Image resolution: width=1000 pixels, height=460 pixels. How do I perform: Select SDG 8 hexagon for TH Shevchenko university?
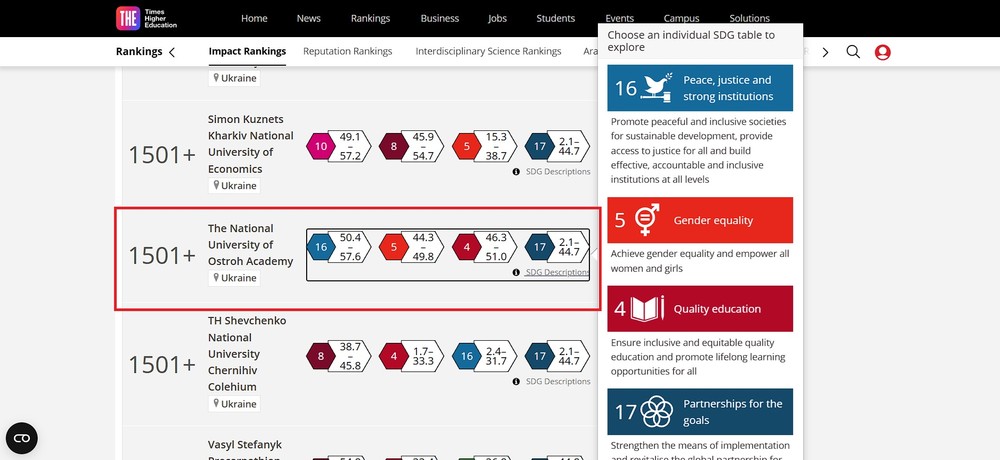click(321, 356)
